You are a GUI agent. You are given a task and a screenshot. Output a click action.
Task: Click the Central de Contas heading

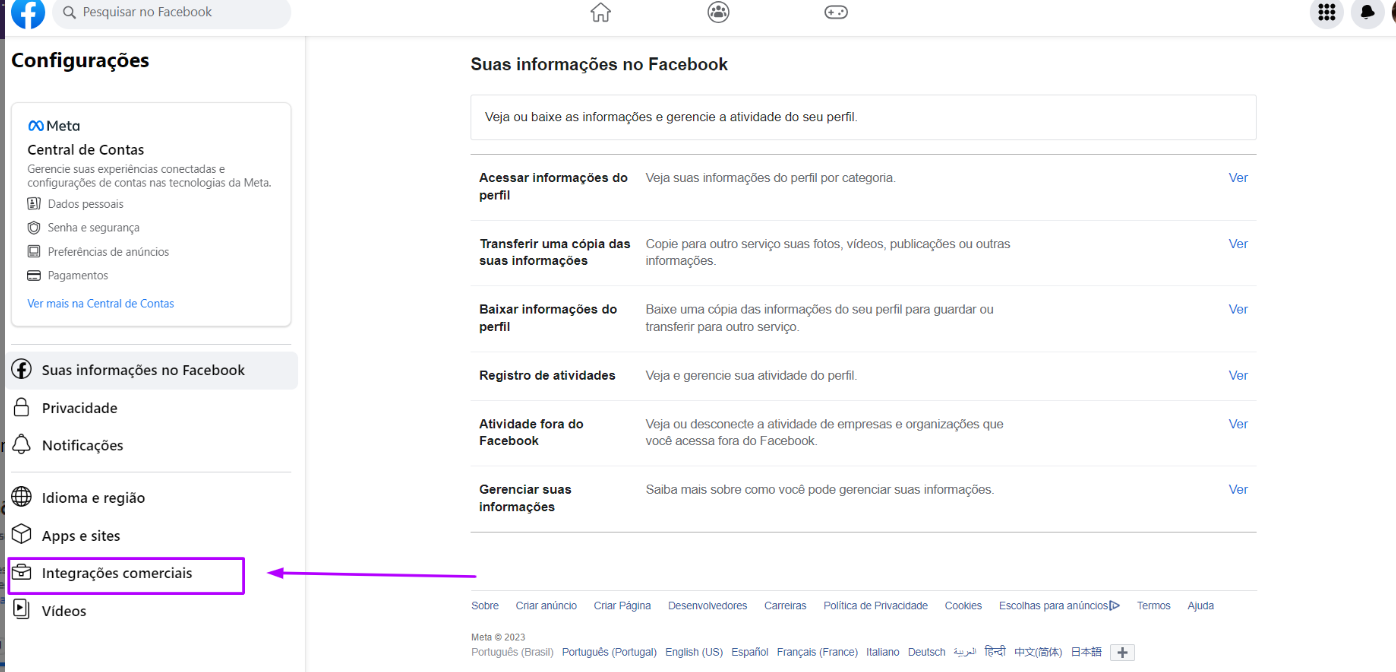pos(86,149)
